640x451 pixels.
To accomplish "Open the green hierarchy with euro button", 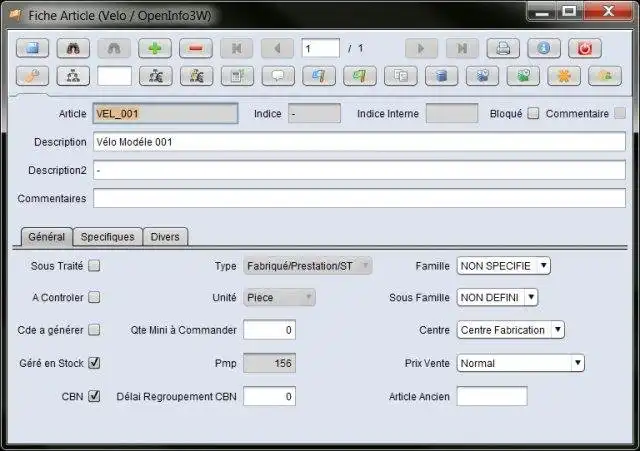I will point(196,76).
